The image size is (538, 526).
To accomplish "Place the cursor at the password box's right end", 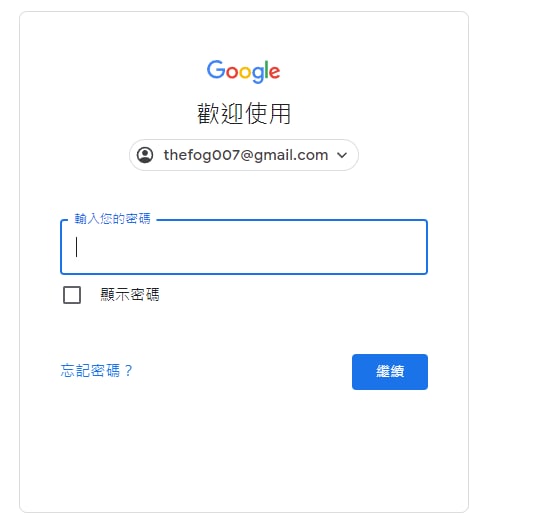I will click(x=419, y=247).
